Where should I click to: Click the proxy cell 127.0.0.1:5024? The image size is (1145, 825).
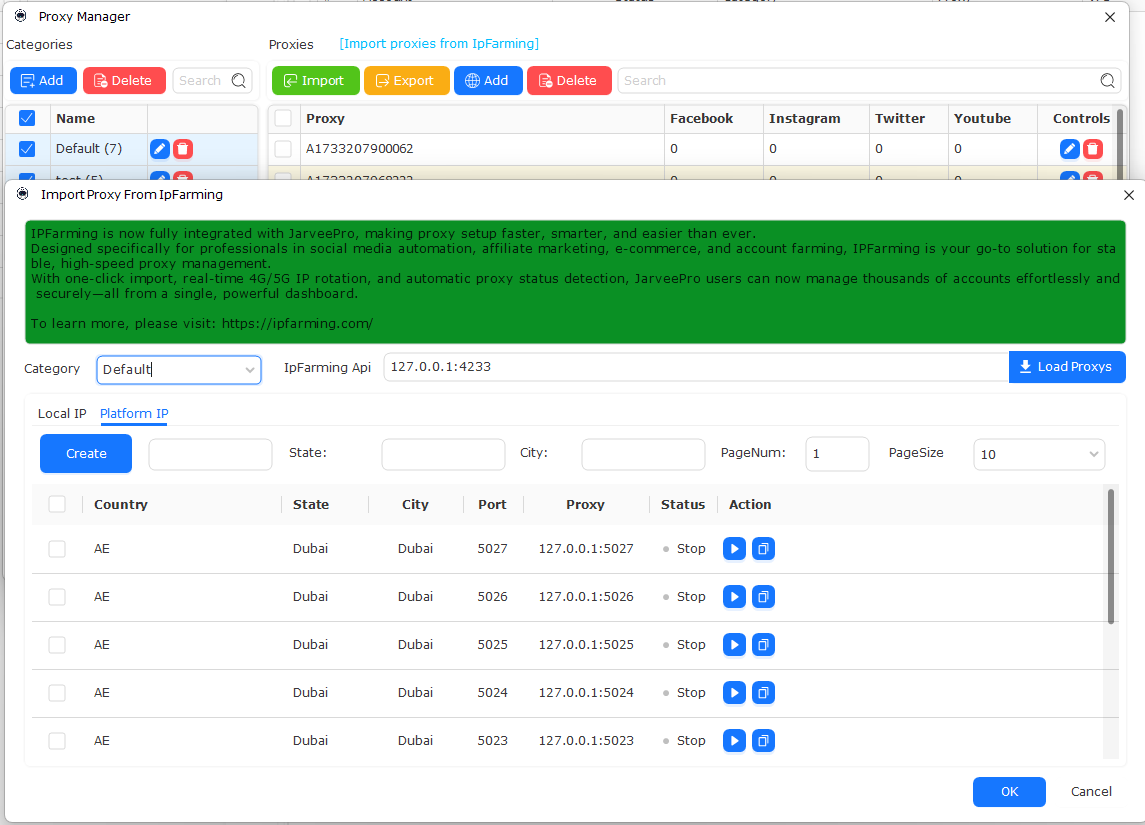[x=586, y=693]
